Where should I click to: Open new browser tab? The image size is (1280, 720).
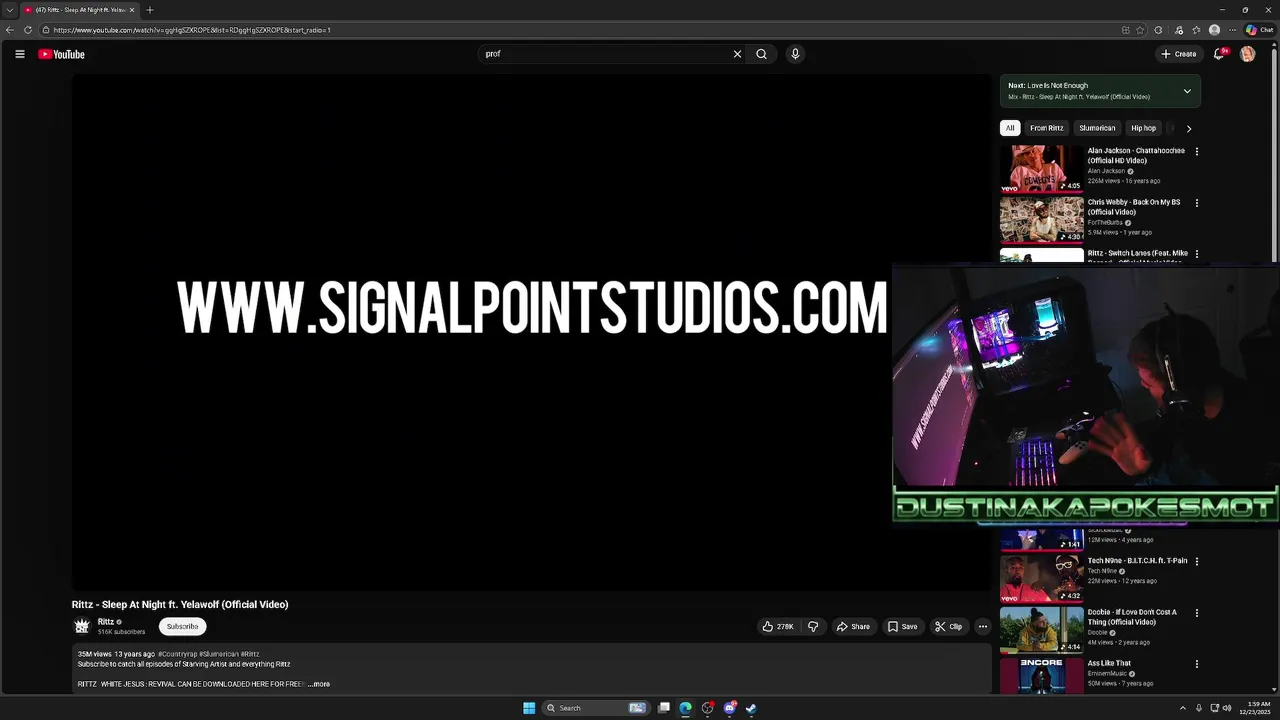pyautogui.click(x=149, y=10)
